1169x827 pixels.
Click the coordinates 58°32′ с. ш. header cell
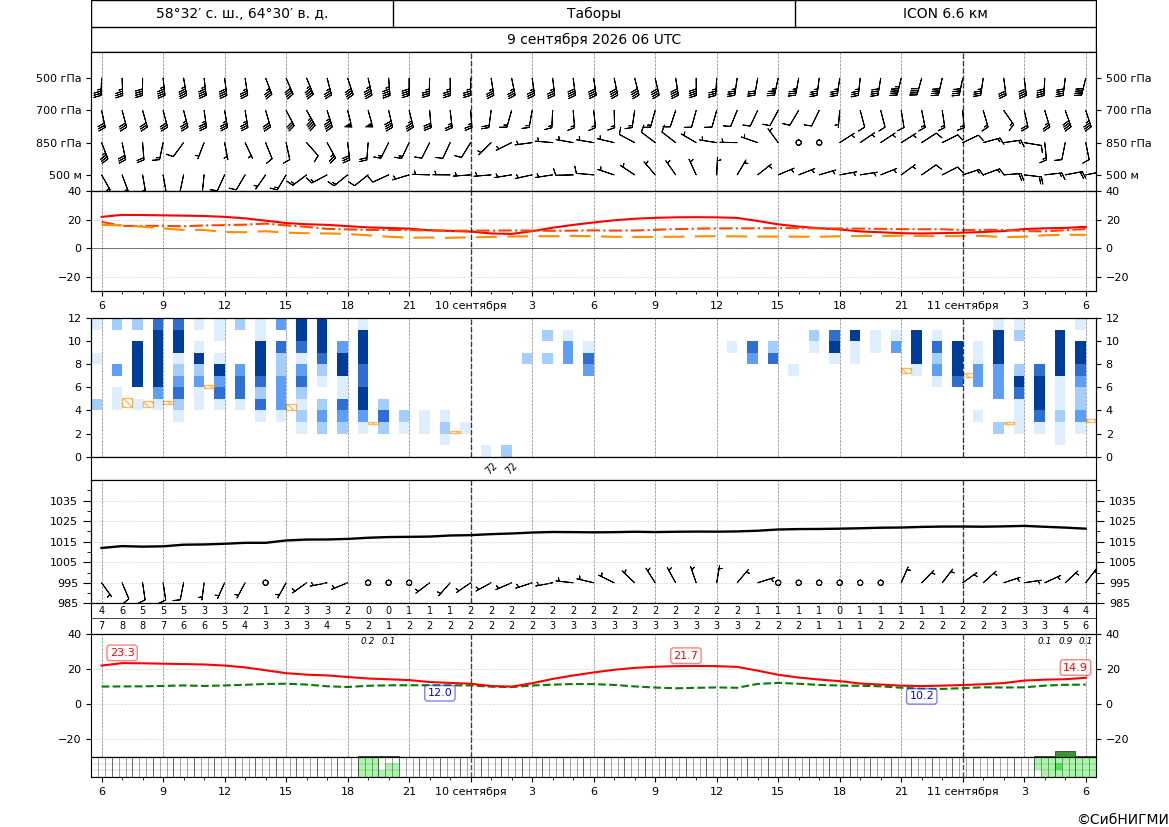click(x=242, y=13)
